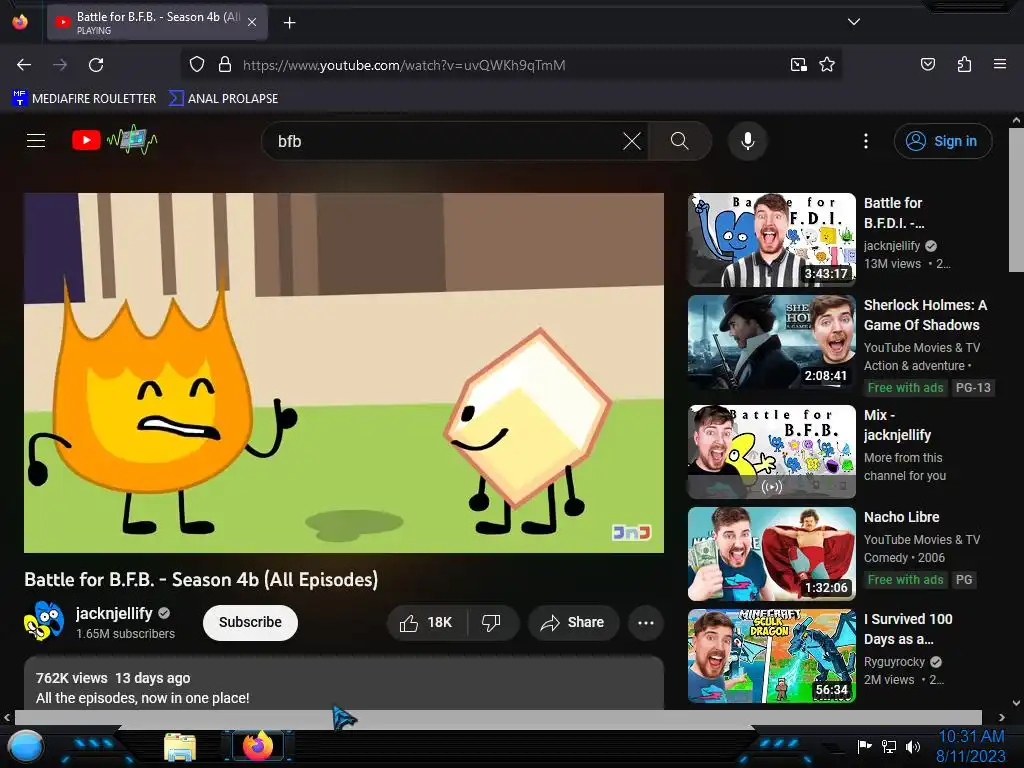Click the Sign in button

(943, 141)
